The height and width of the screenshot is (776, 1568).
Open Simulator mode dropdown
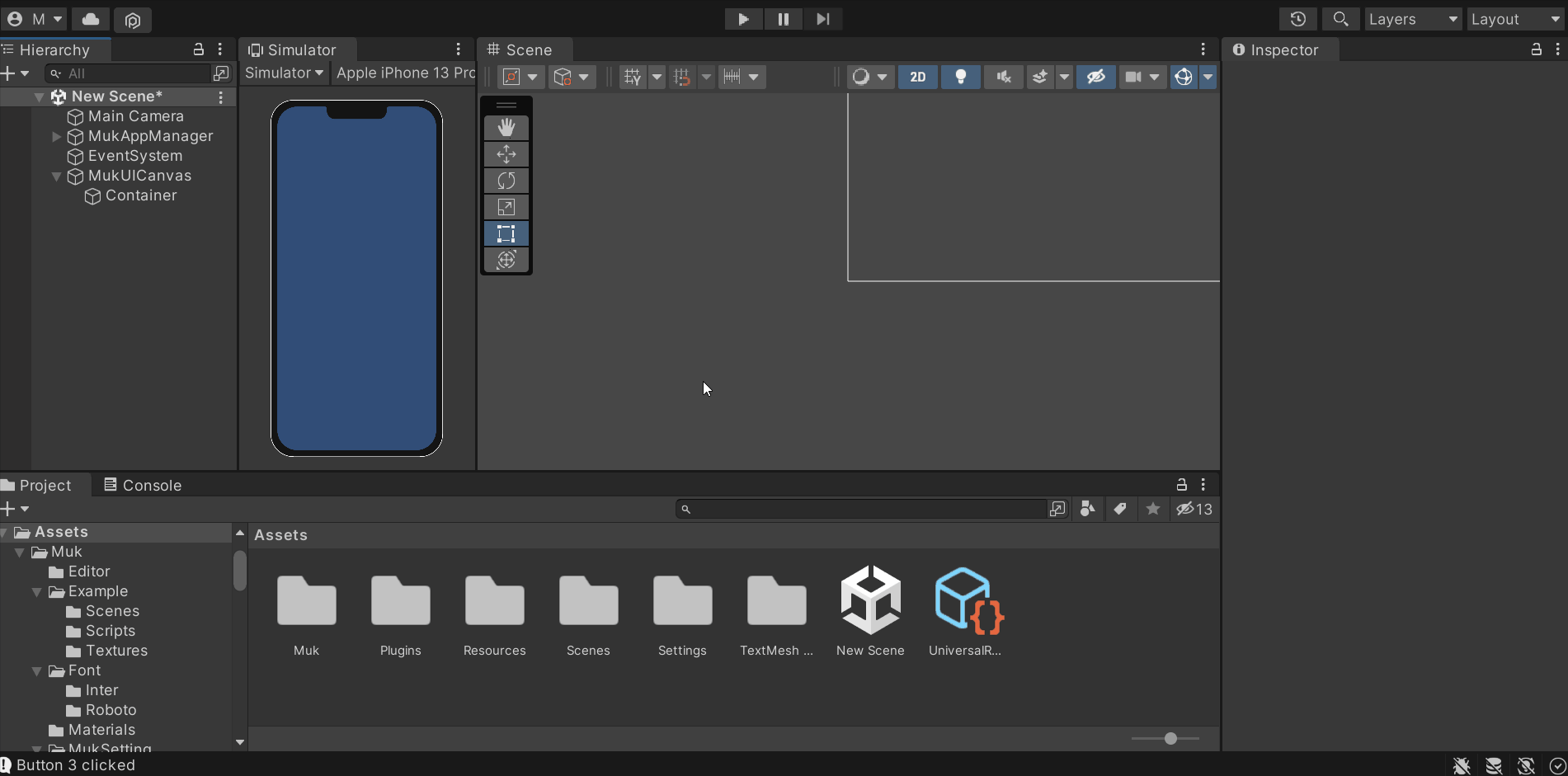(x=284, y=73)
